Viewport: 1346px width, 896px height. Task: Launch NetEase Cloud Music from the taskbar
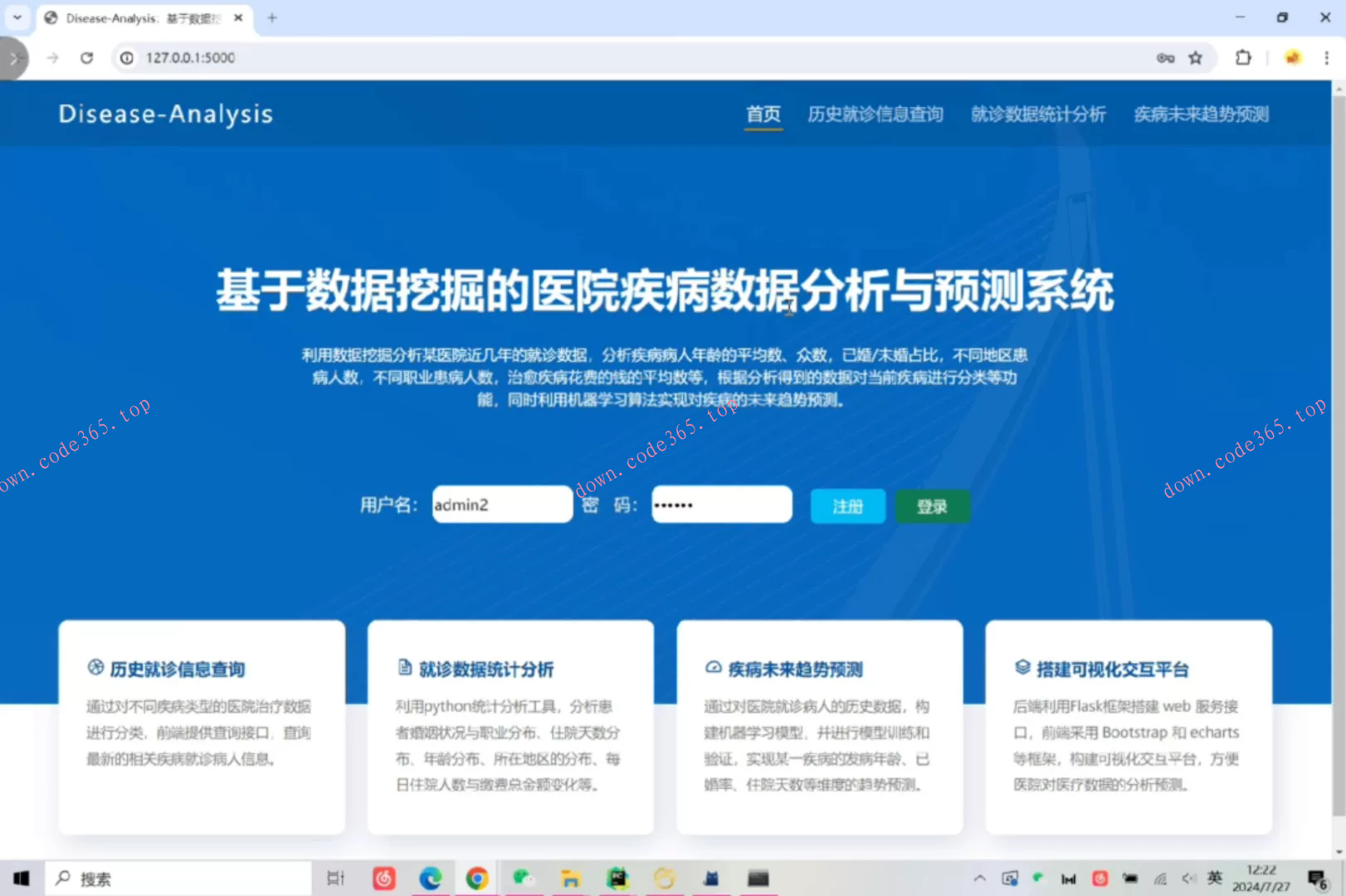point(383,878)
